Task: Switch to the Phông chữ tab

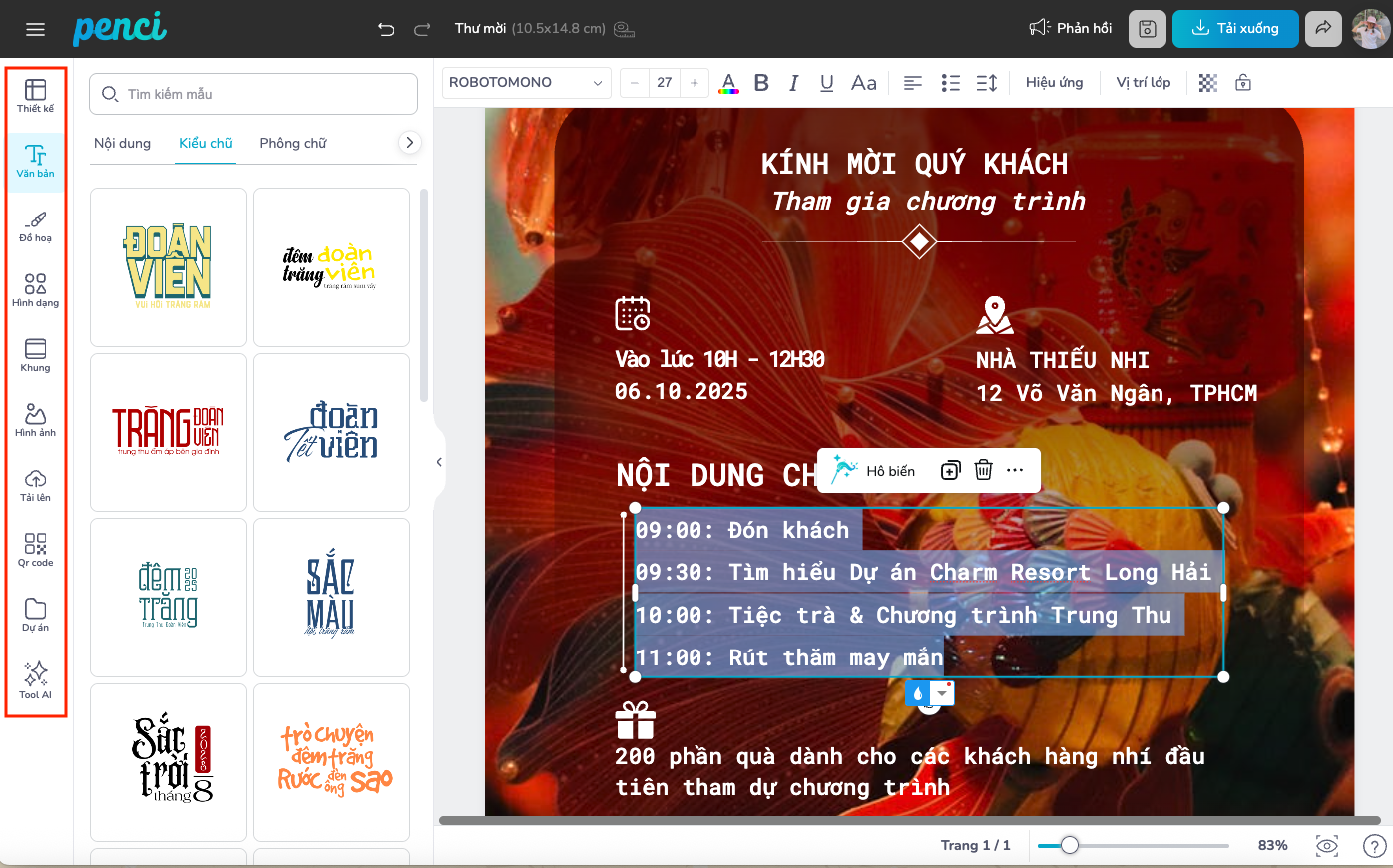Action: (292, 143)
